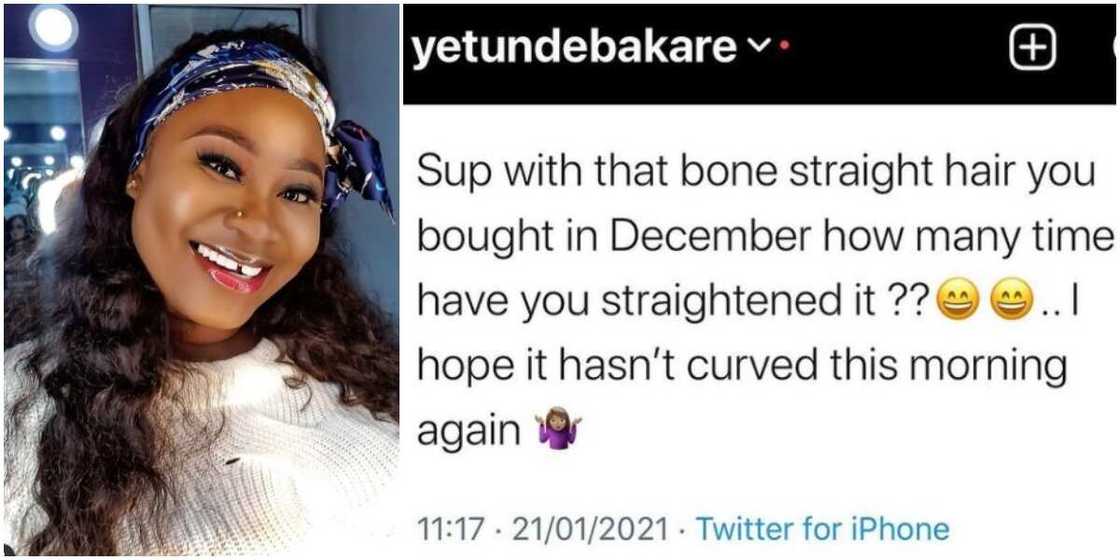
Task: Open the Twitter for iPhone source link
Action: tap(822, 527)
